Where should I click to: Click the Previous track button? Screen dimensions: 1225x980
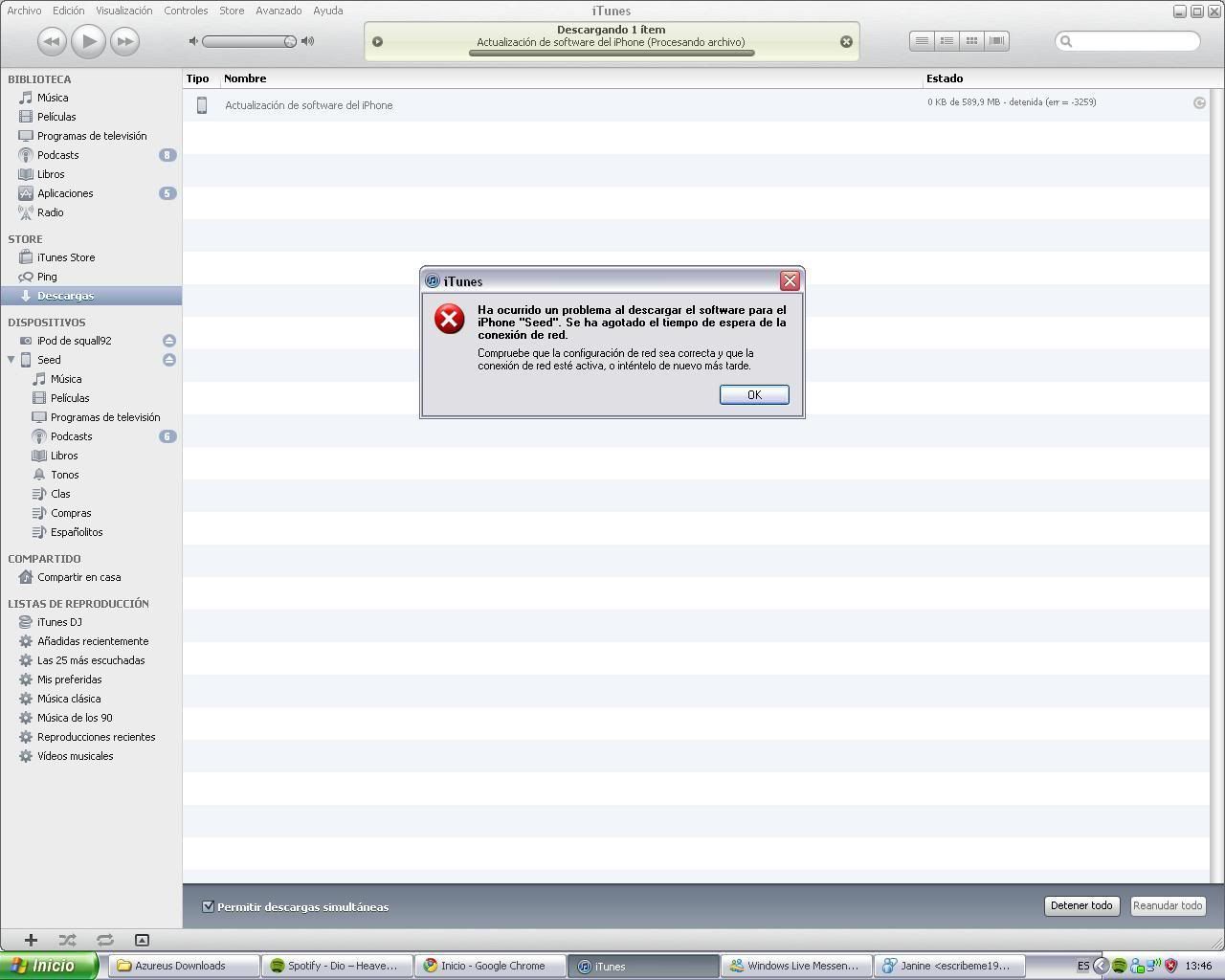coord(52,41)
